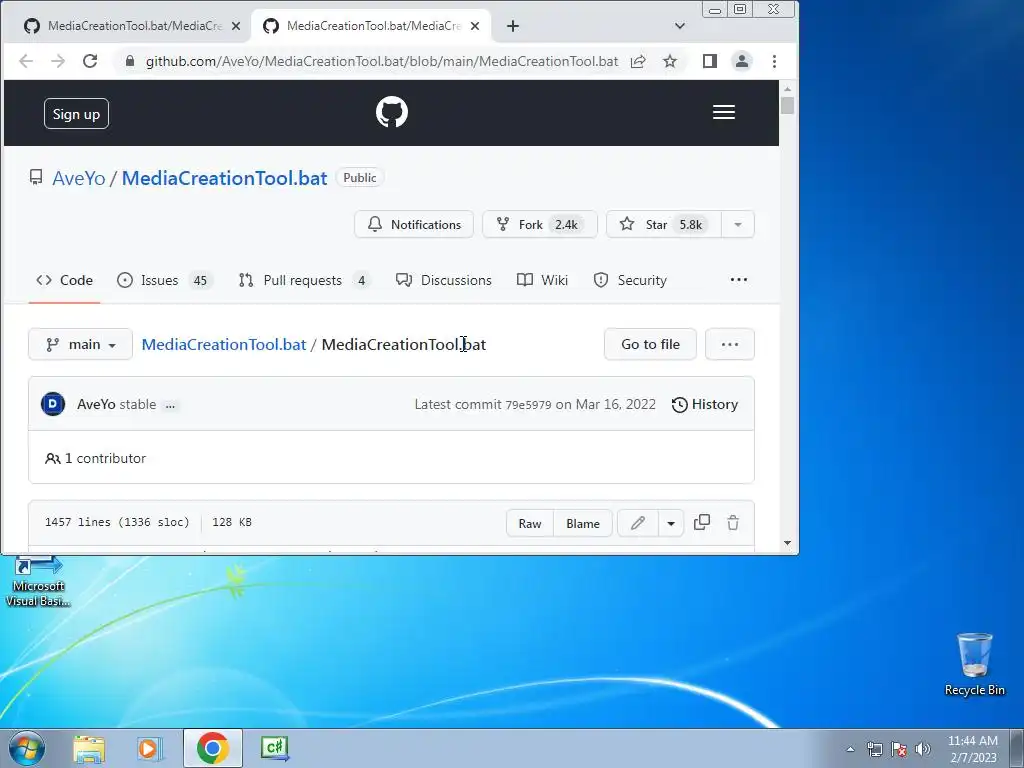Viewport: 1024px width, 768px height.
Task: Expand the dropdown arrow next to Star
Action: [738, 224]
